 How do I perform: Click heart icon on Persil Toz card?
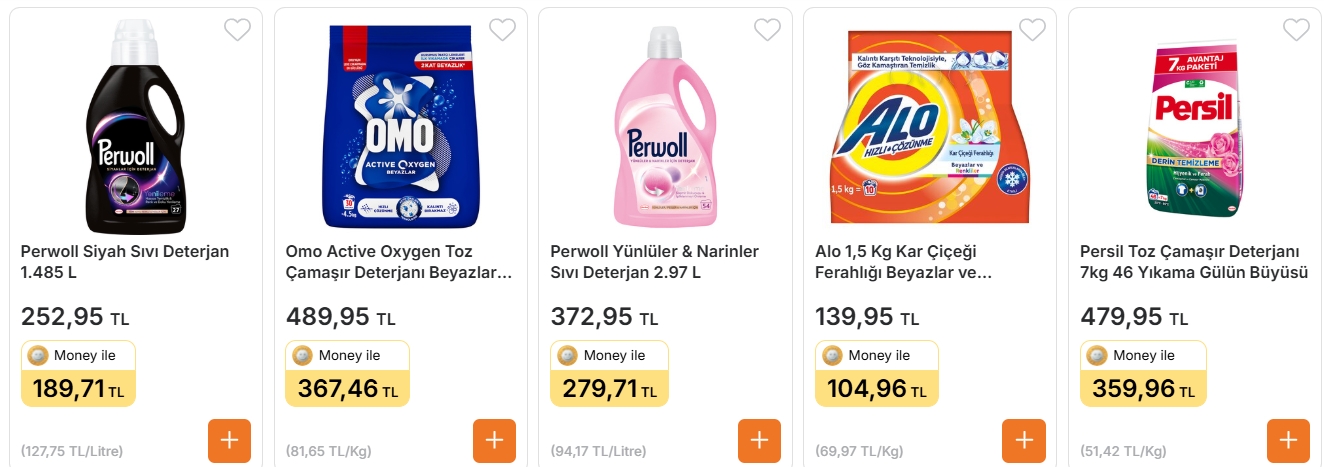click(1296, 30)
